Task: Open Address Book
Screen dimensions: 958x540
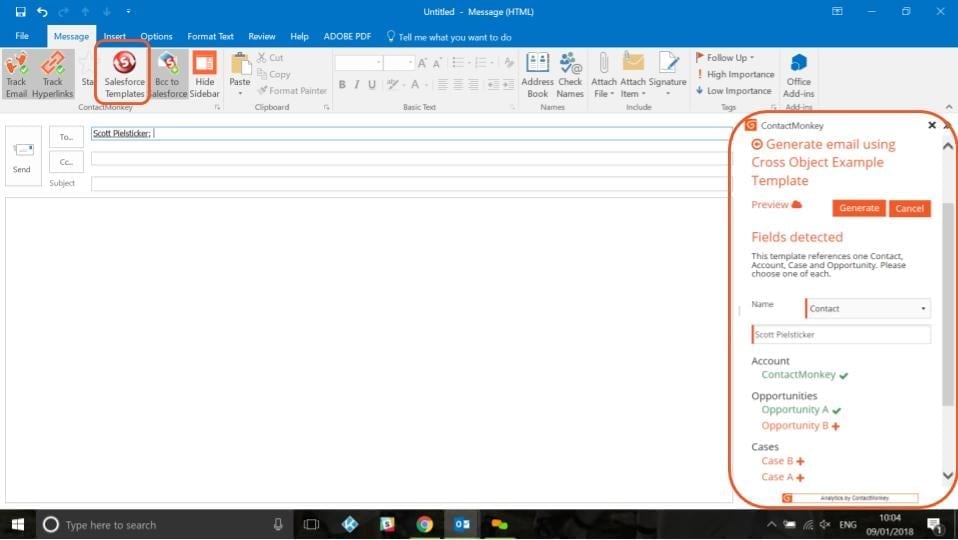Action: click(537, 75)
